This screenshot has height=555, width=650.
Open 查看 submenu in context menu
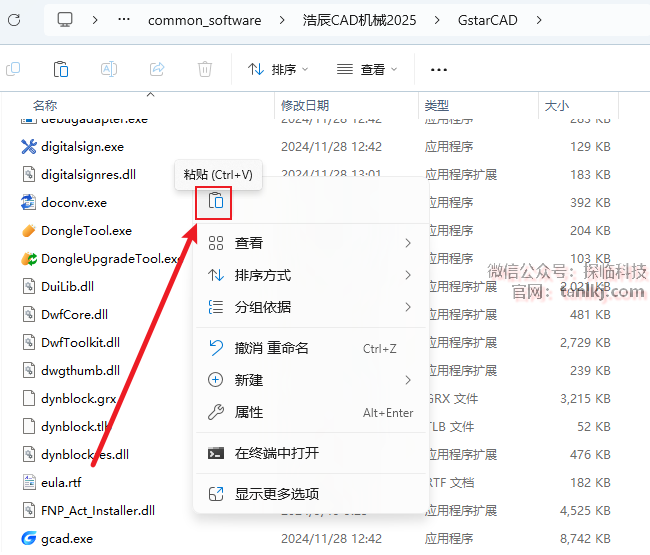click(x=310, y=243)
